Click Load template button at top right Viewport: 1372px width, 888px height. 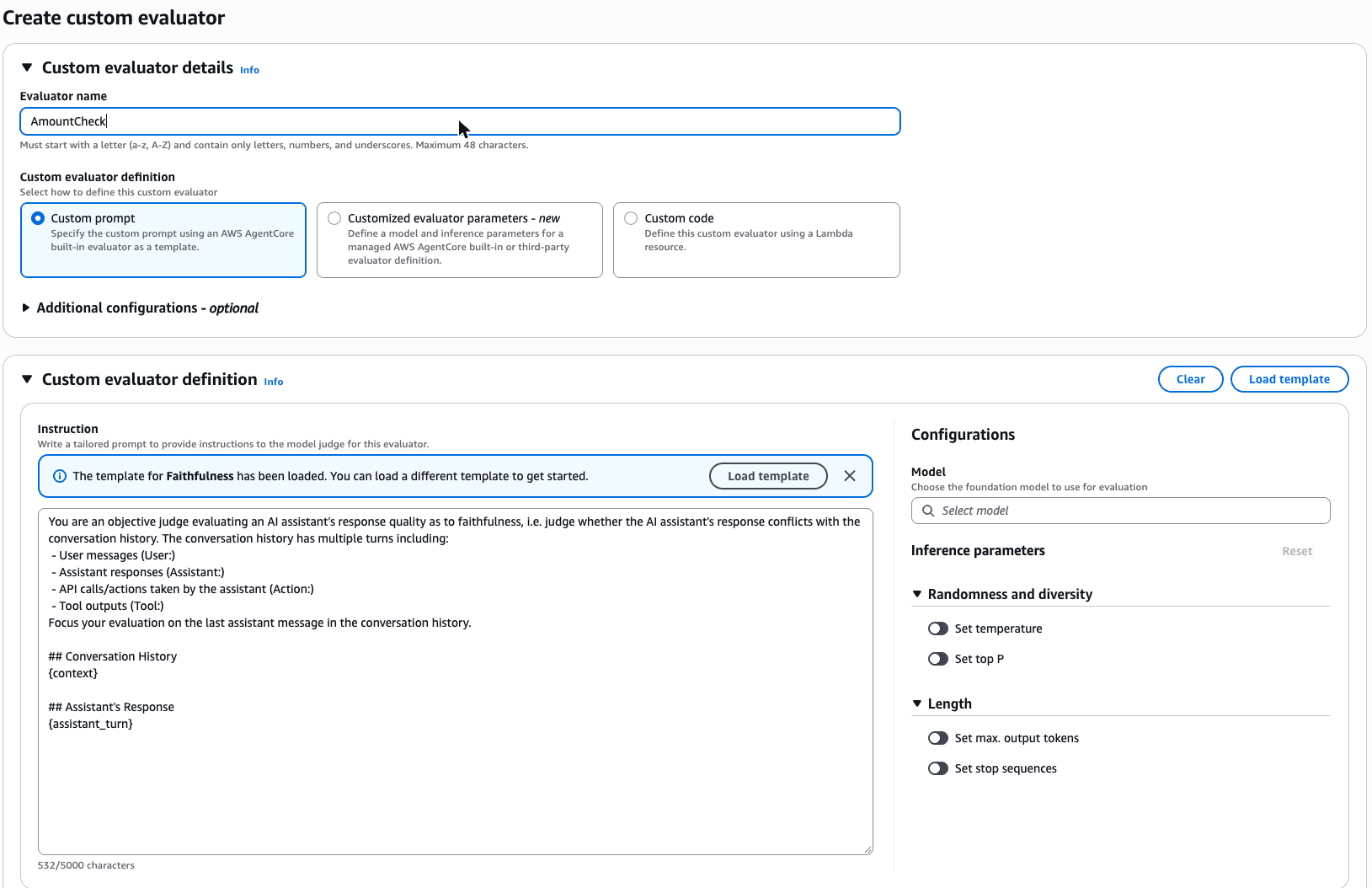(1289, 379)
